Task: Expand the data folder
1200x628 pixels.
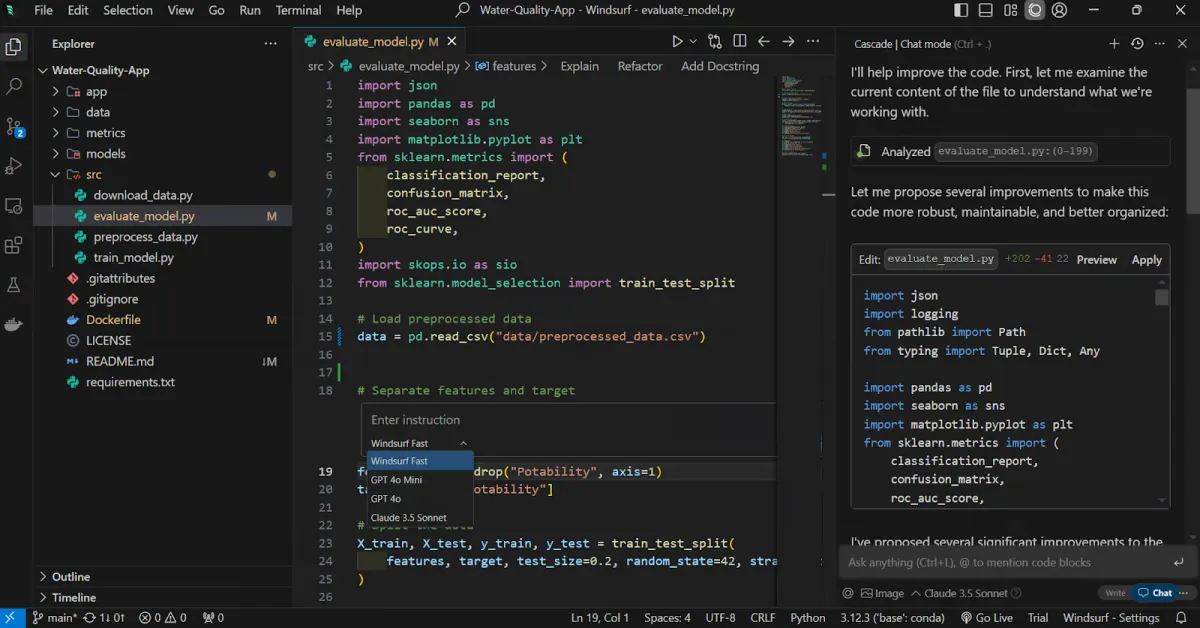Action: tap(97, 112)
